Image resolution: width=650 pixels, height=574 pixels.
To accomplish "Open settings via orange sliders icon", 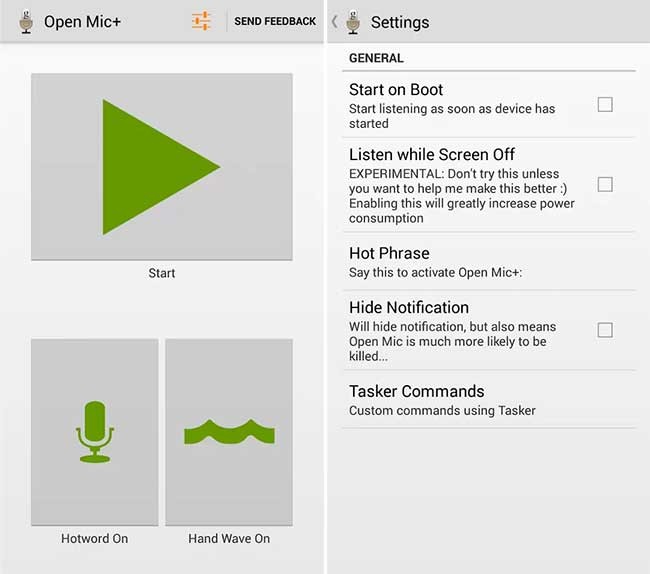I will tap(201, 21).
